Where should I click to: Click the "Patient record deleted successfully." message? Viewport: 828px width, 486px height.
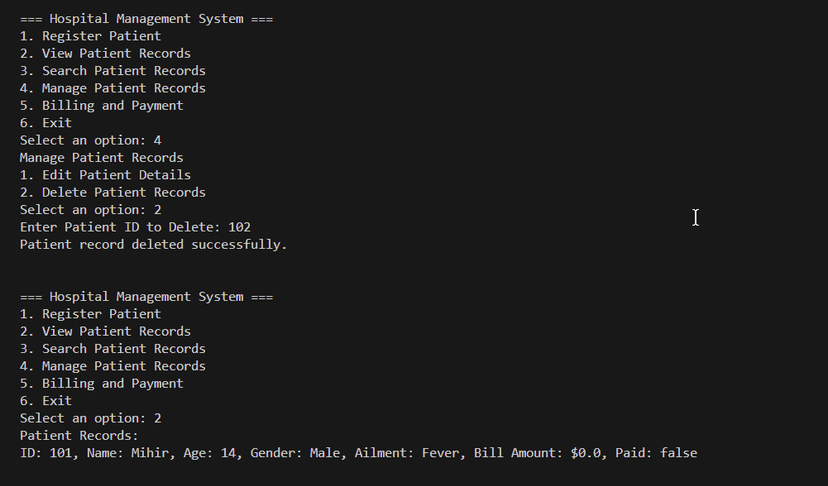point(153,245)
